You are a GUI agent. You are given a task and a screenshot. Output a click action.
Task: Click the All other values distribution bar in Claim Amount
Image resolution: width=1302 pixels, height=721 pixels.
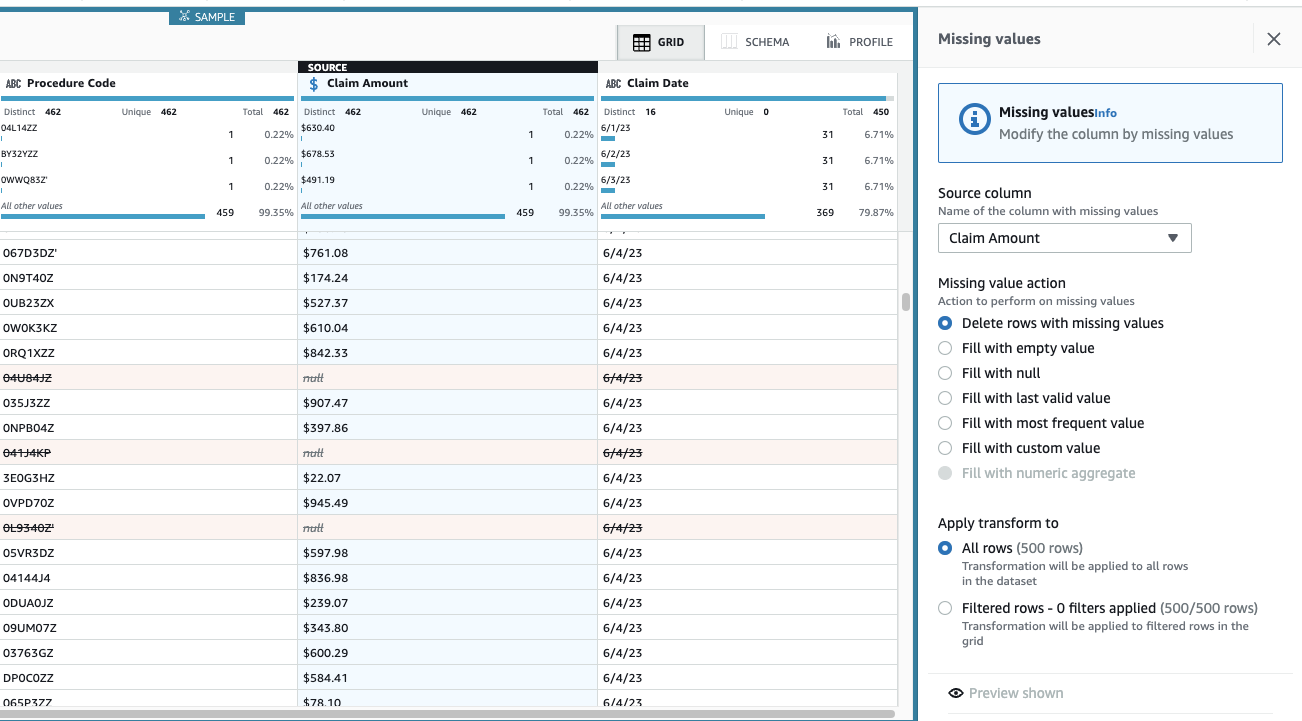click(401, 213)
